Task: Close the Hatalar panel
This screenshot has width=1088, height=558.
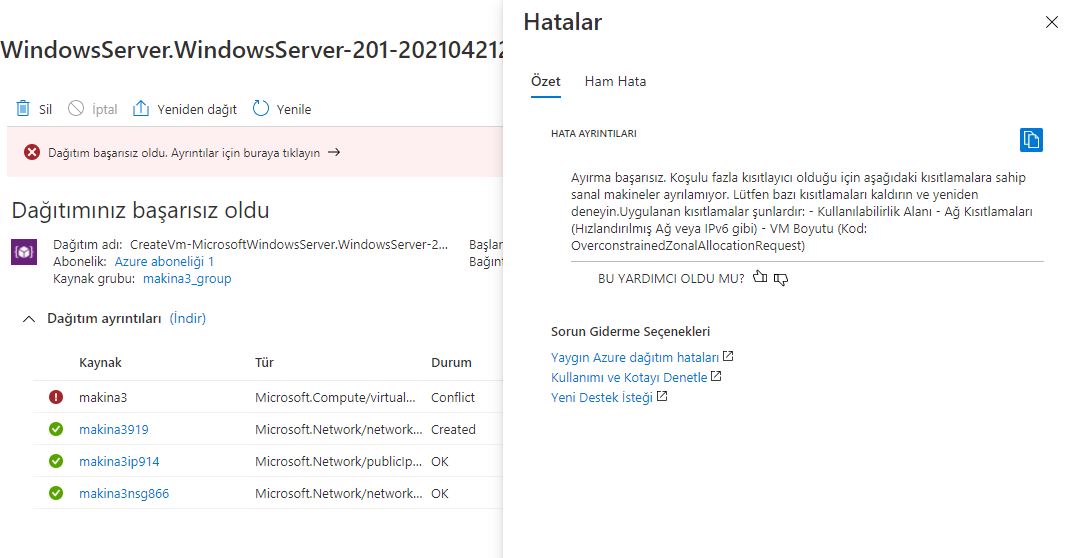Action: (x=1052, y=22)
